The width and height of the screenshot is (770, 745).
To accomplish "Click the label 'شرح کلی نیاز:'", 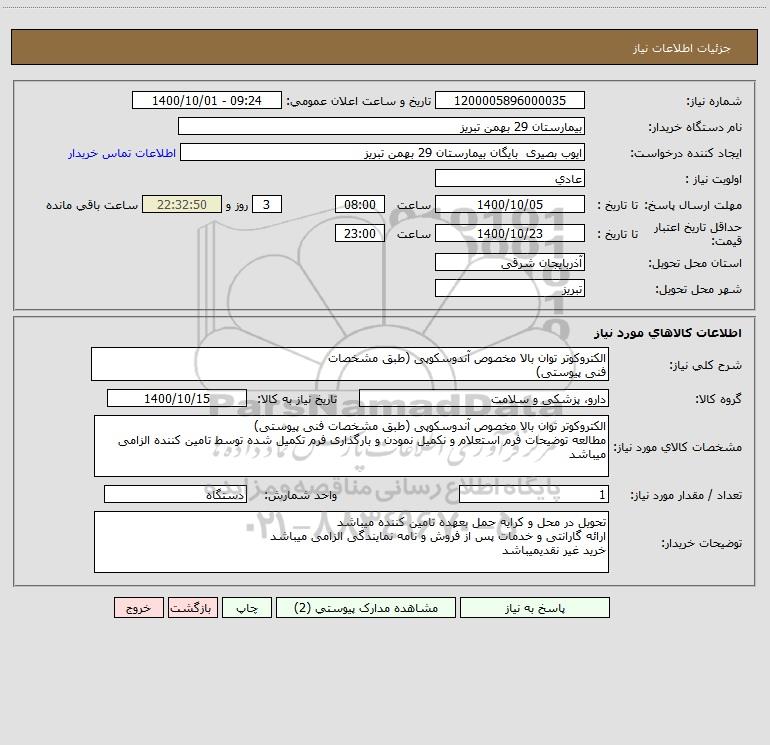I will pos(706,365).
